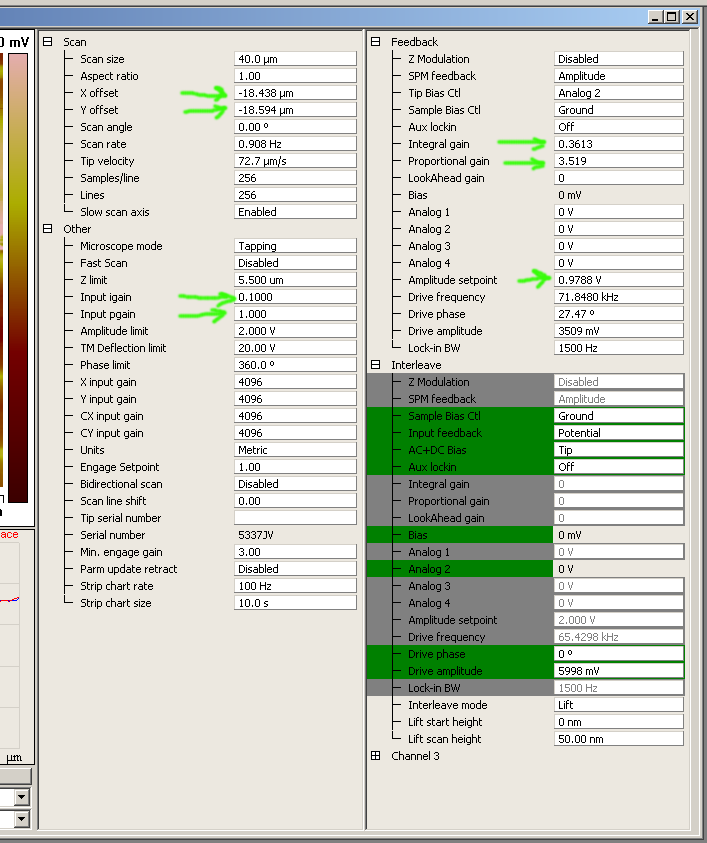Change the Units setting from Metric
707x843 pixels.
(x=295, y=449)
